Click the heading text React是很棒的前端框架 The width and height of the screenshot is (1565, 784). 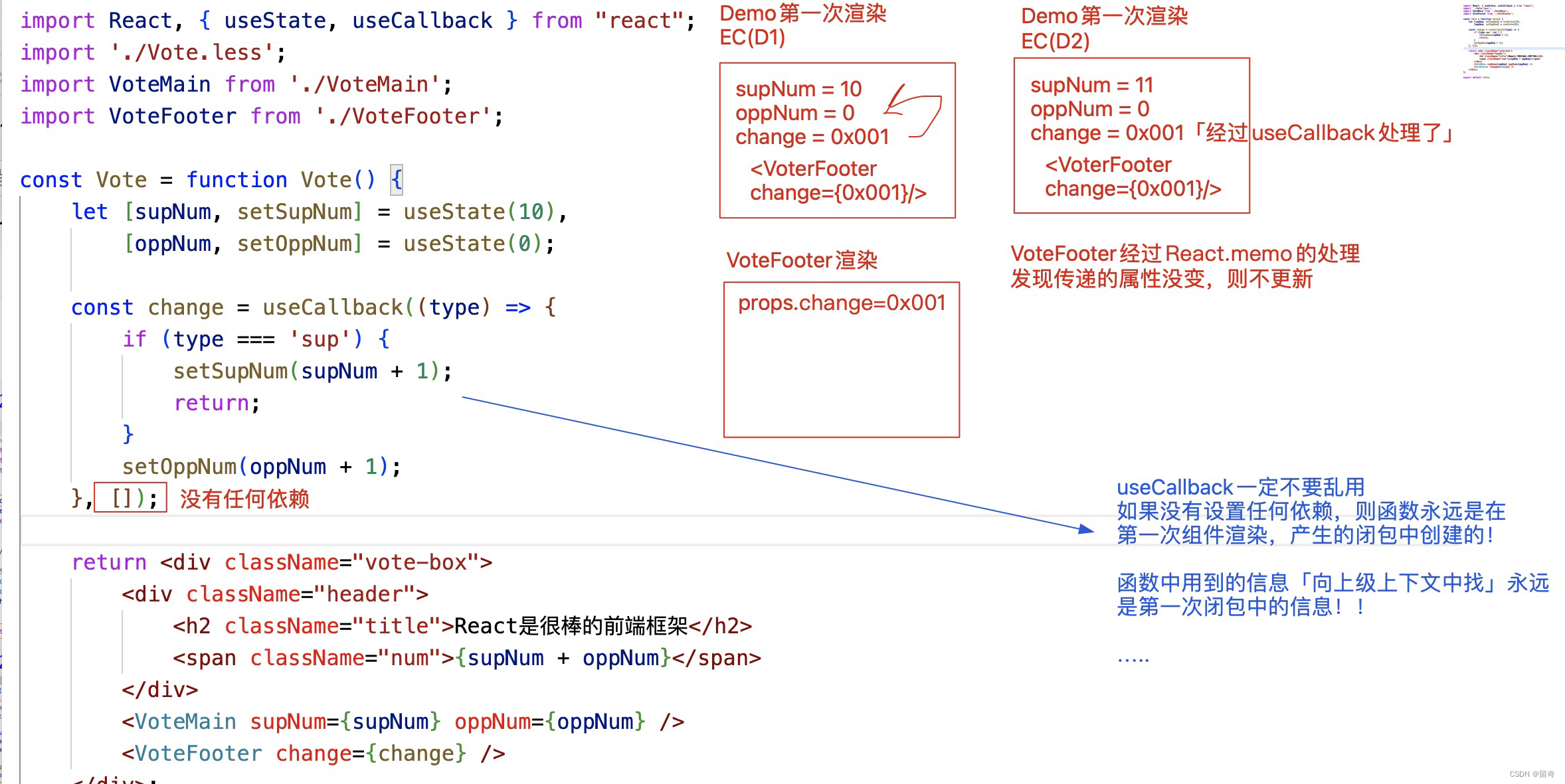[x=571, y=626]
